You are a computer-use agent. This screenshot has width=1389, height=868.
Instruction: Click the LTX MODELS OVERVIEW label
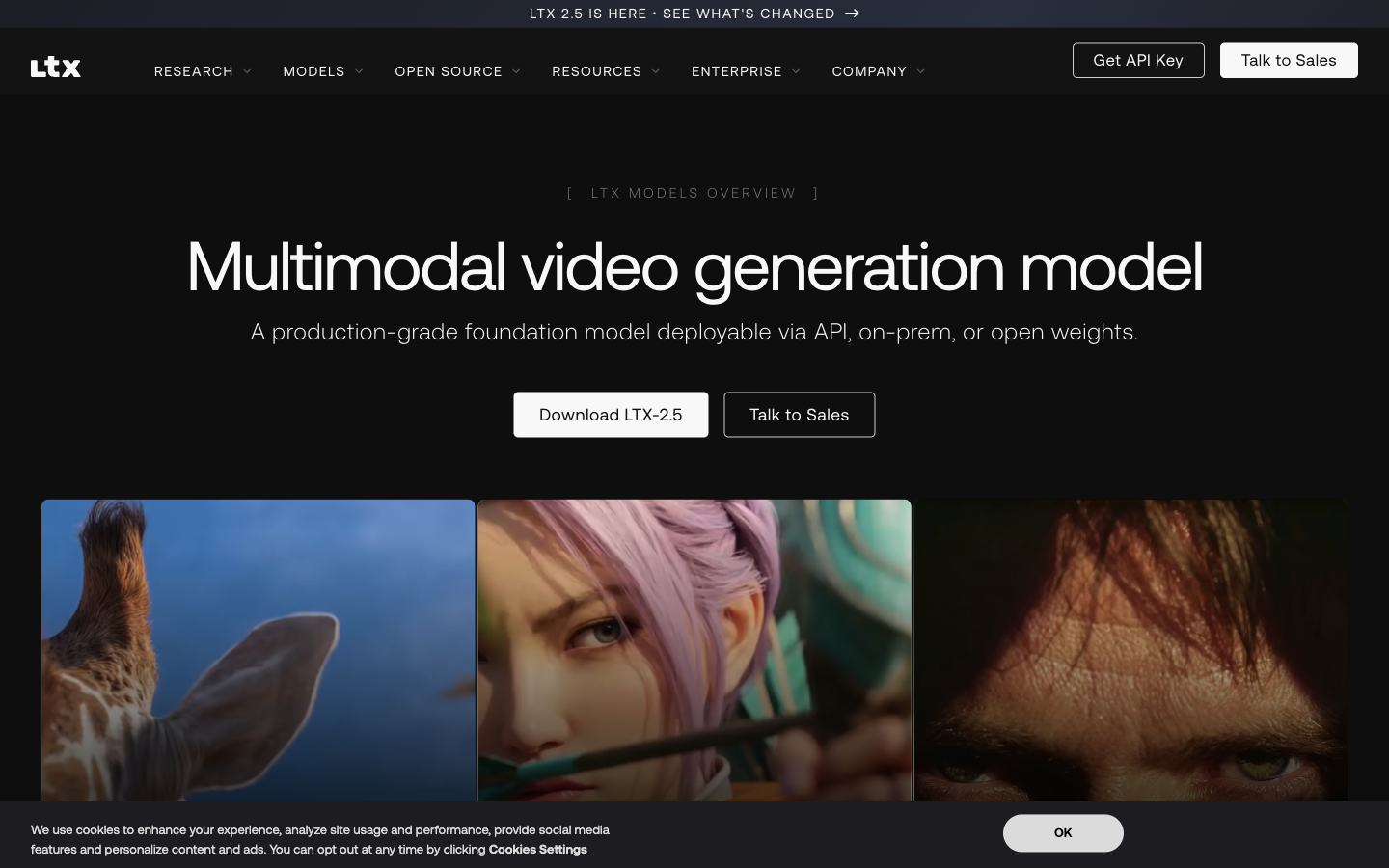(x=694, y=193)
